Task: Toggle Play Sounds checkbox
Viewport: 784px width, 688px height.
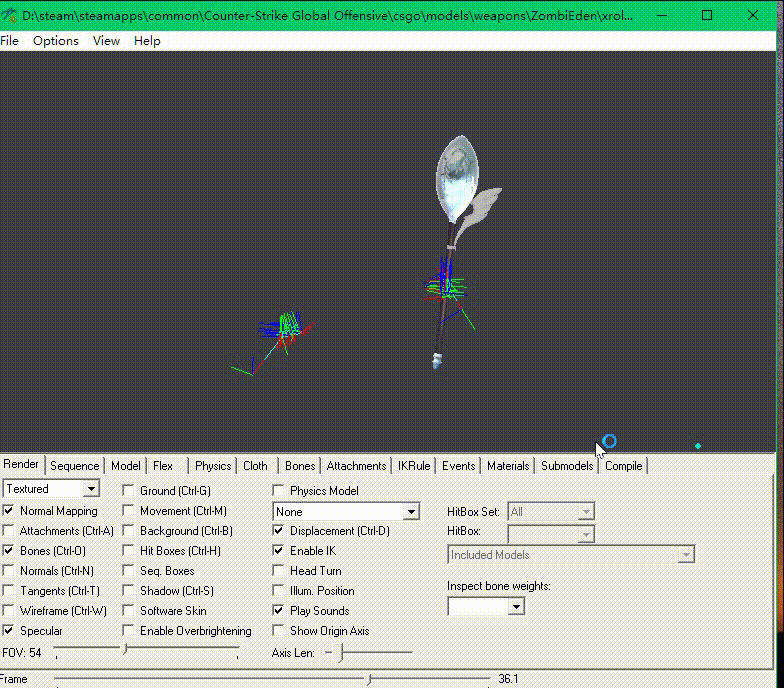Action: coord(278,610)
